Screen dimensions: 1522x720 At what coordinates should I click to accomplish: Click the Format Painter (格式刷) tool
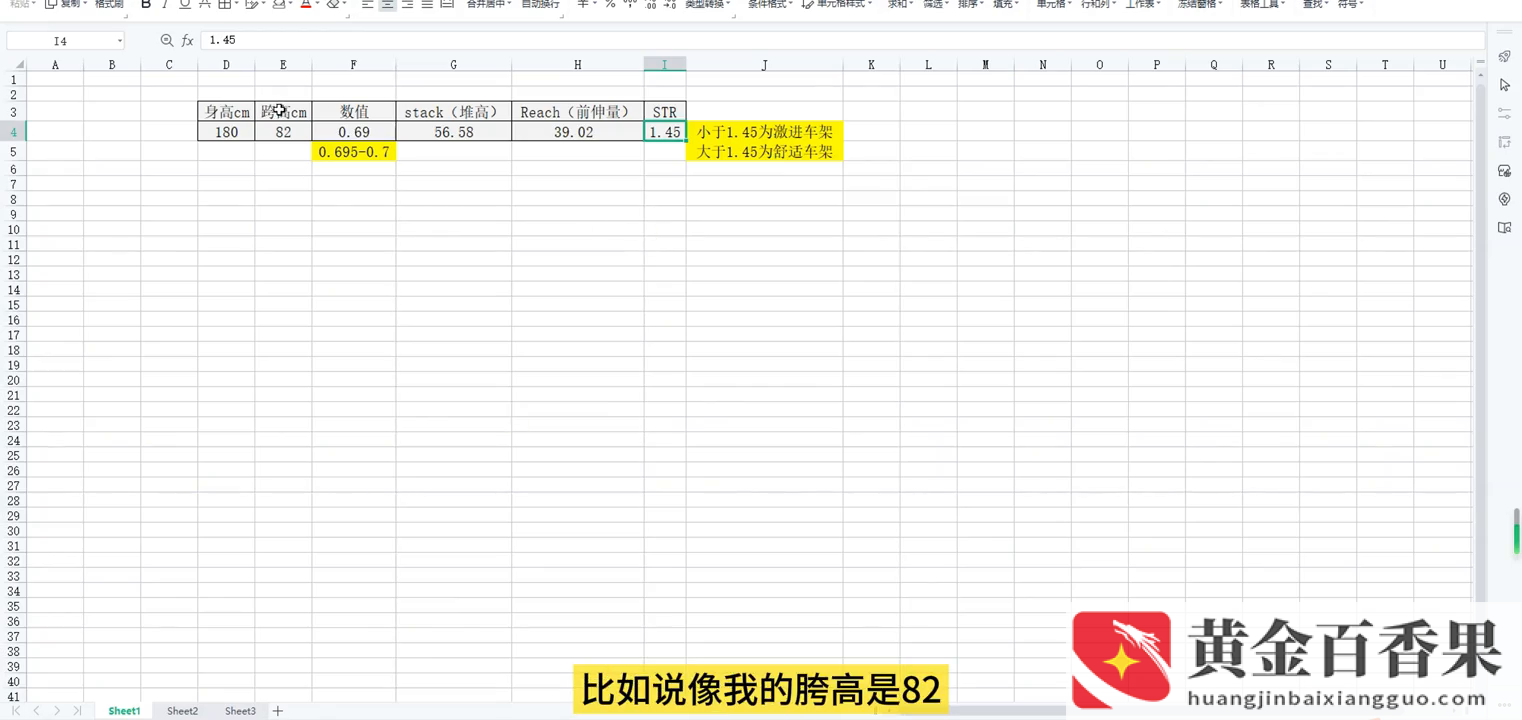point(109,4)
